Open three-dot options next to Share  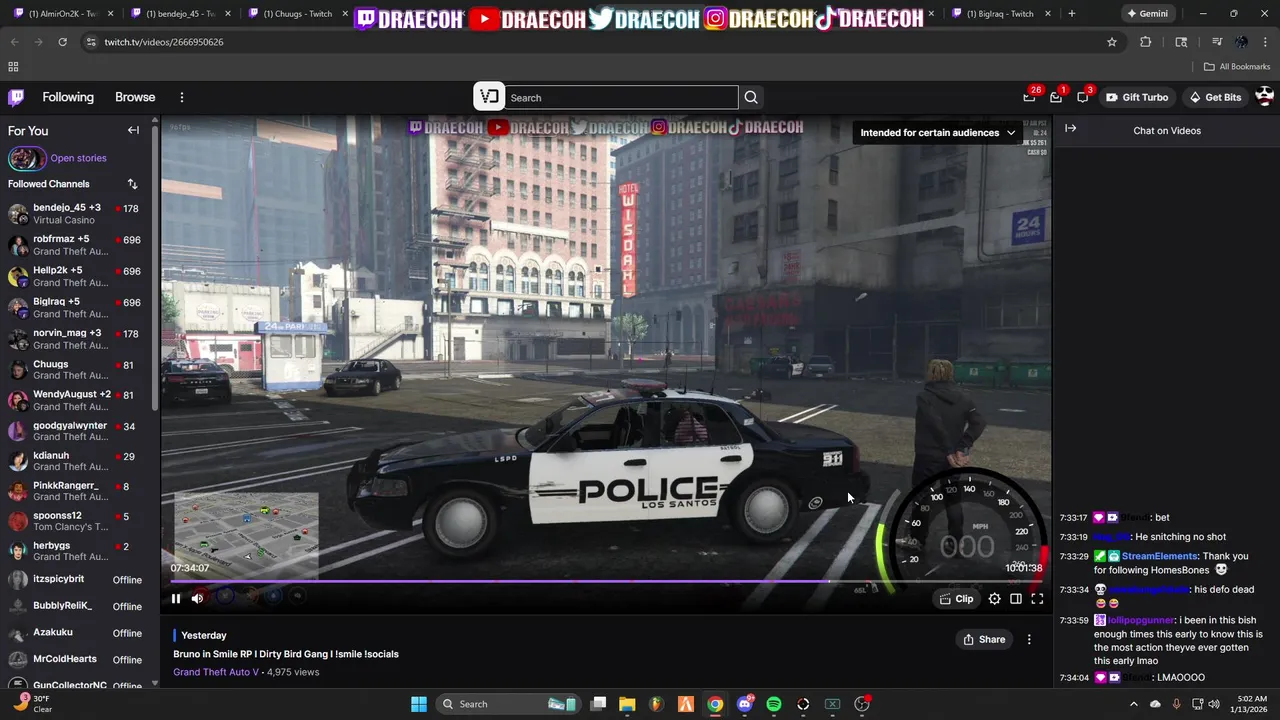[x=1029, y=640]
